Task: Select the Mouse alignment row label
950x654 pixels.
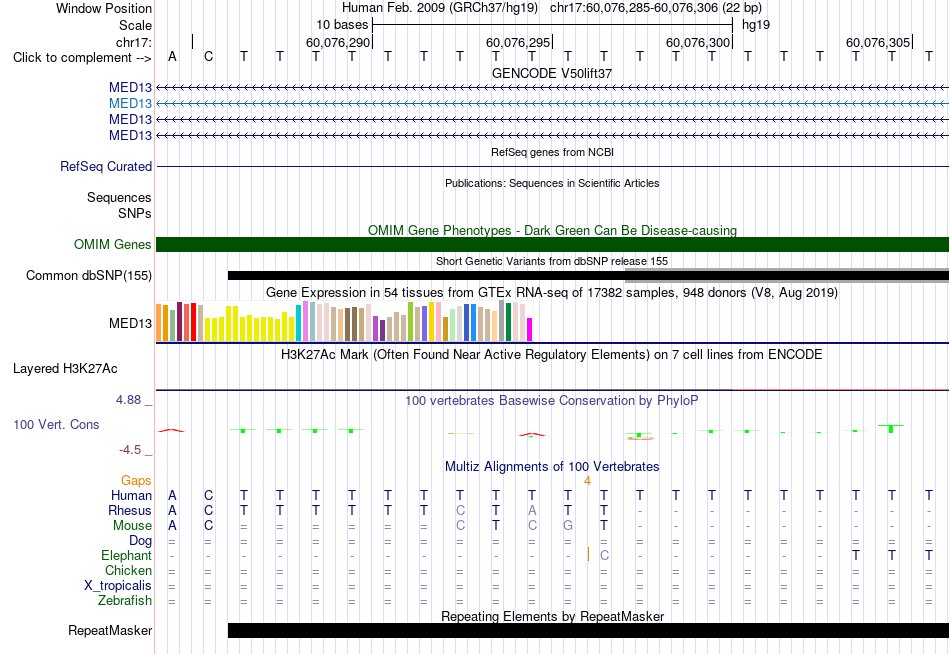Action: click(x=132, y=526)
